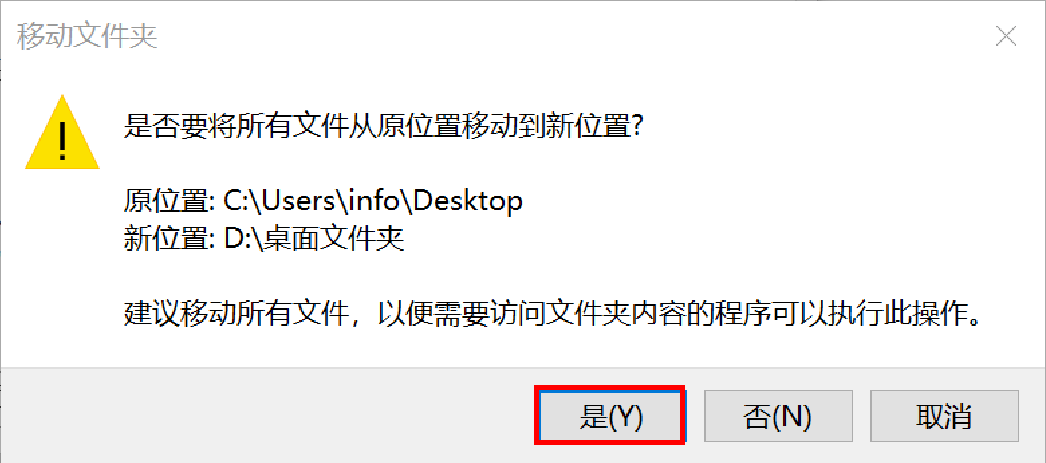
Task: Click the 移动文件夹 title text
Action: click(87, 37)
